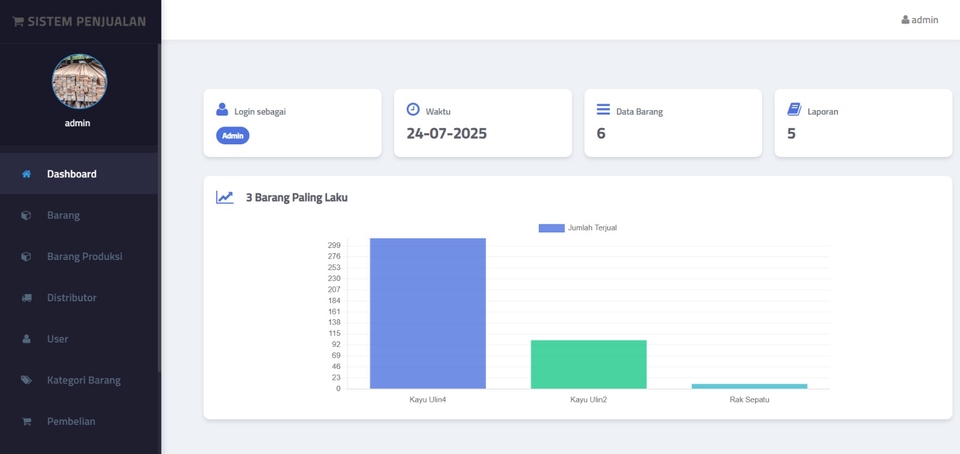This screenshot has width=960, height=454.
Task: Click the home icon beside Dashboard
Action: pos(26,174)
